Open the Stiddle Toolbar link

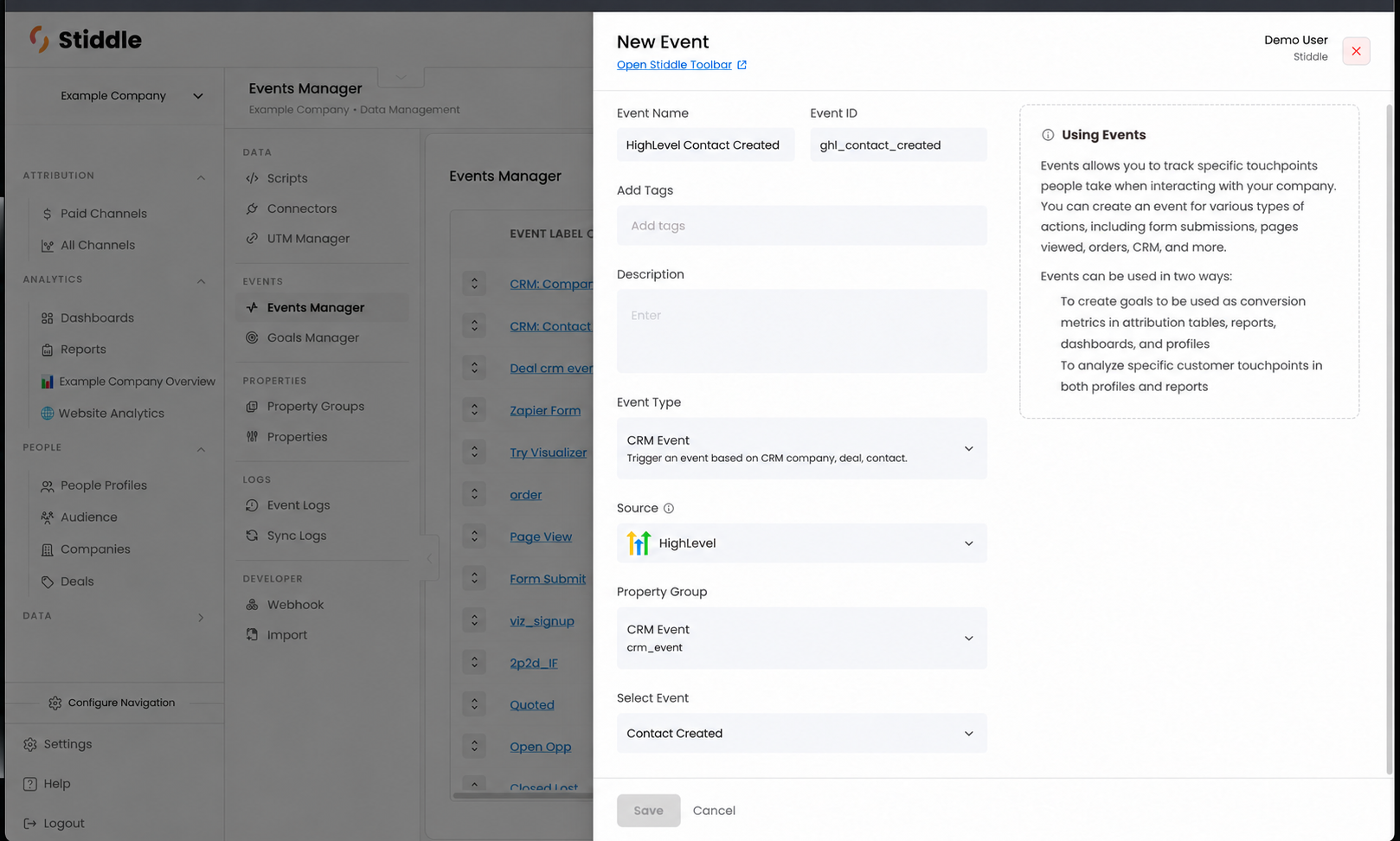coord(682,65)
